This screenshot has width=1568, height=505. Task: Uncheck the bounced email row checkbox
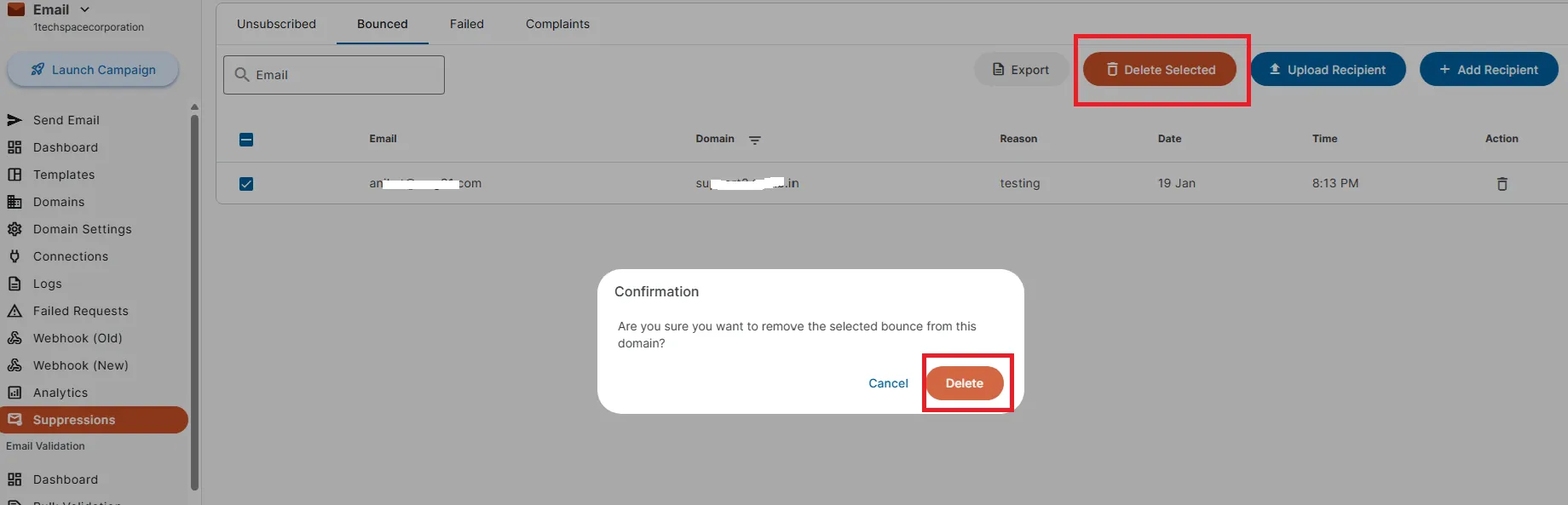246,184
